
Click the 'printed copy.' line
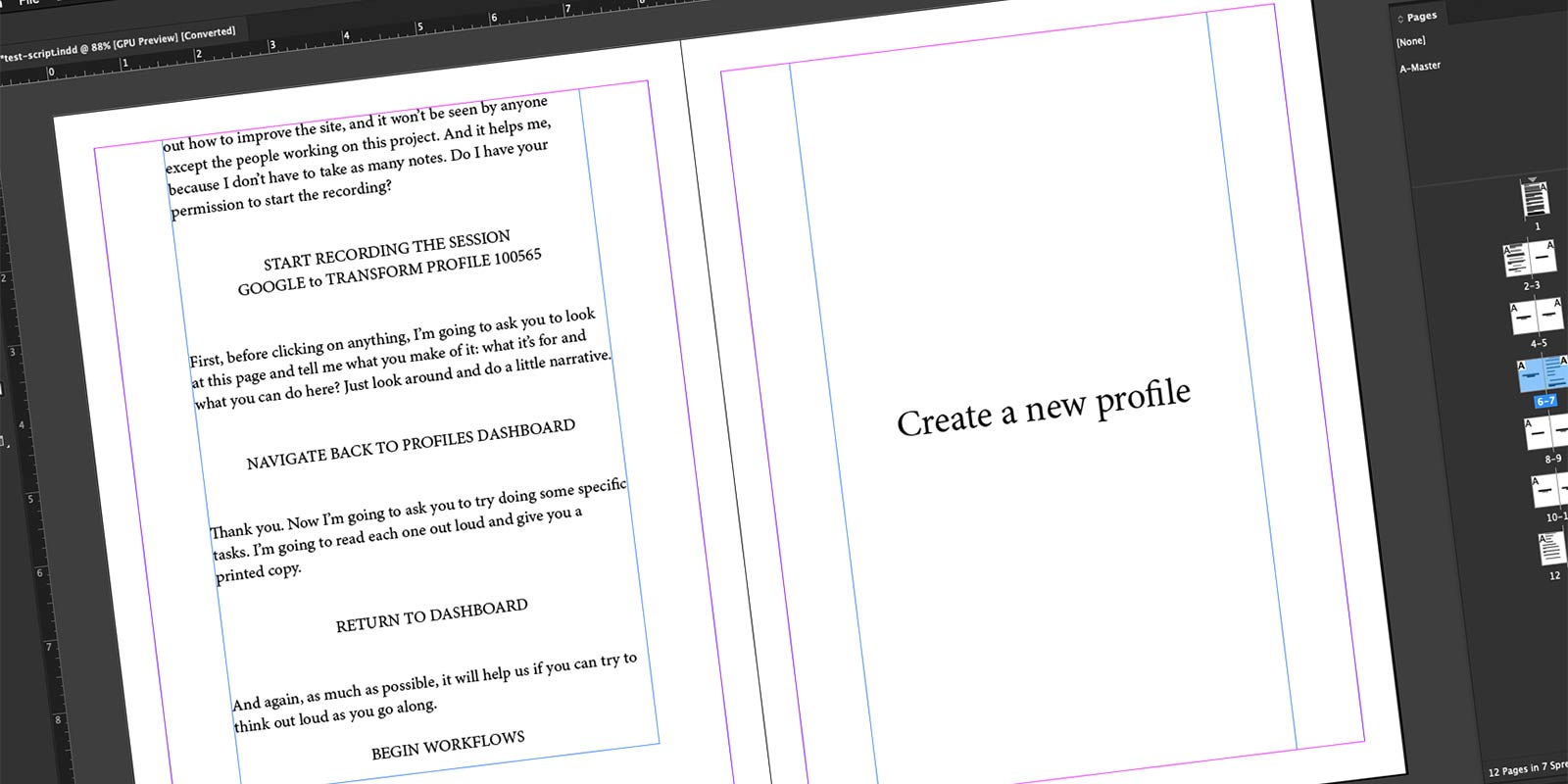[x=258, y=571]
